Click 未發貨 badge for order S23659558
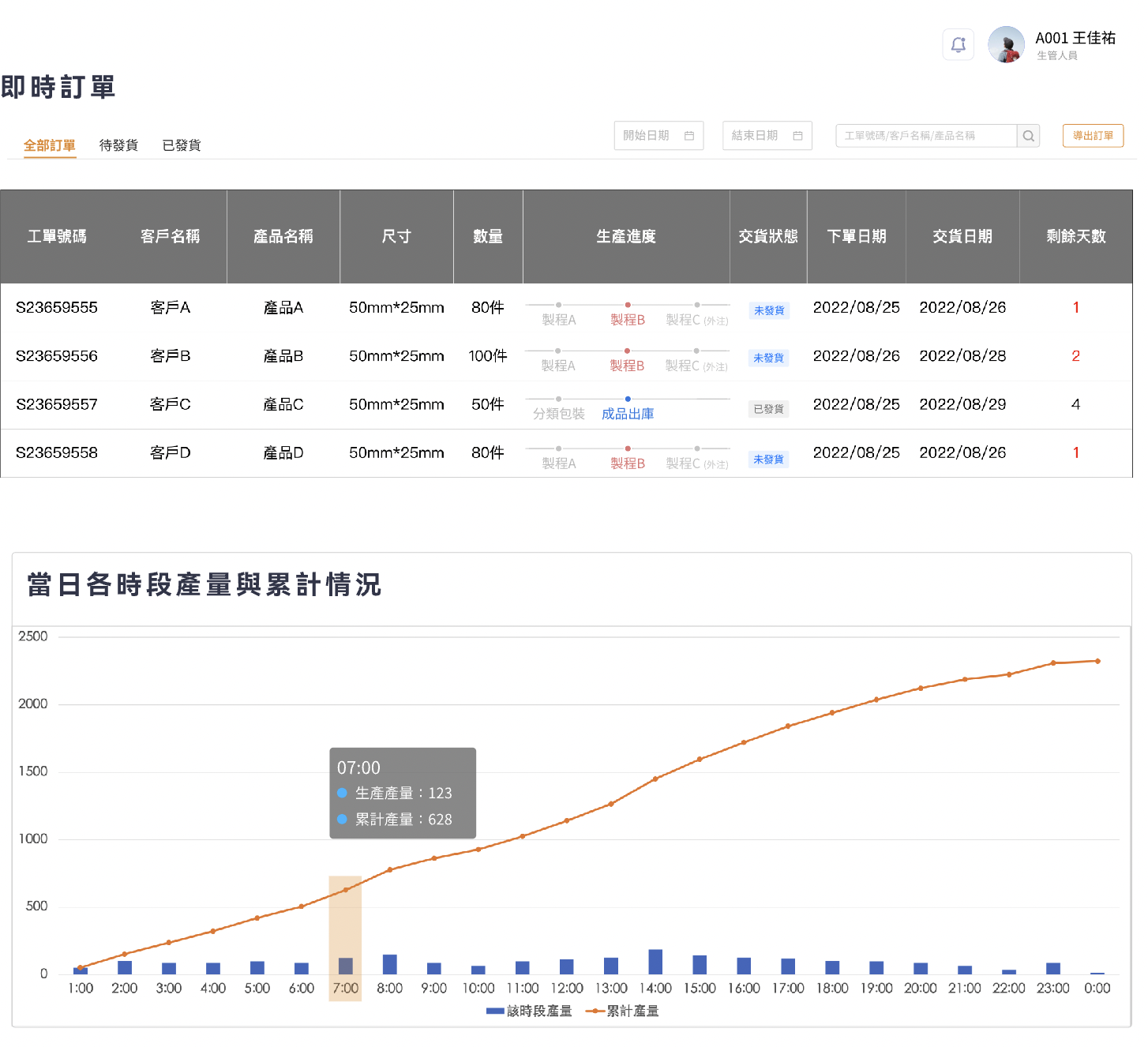Screen dimensions: 1148x1047 point(768,460)
